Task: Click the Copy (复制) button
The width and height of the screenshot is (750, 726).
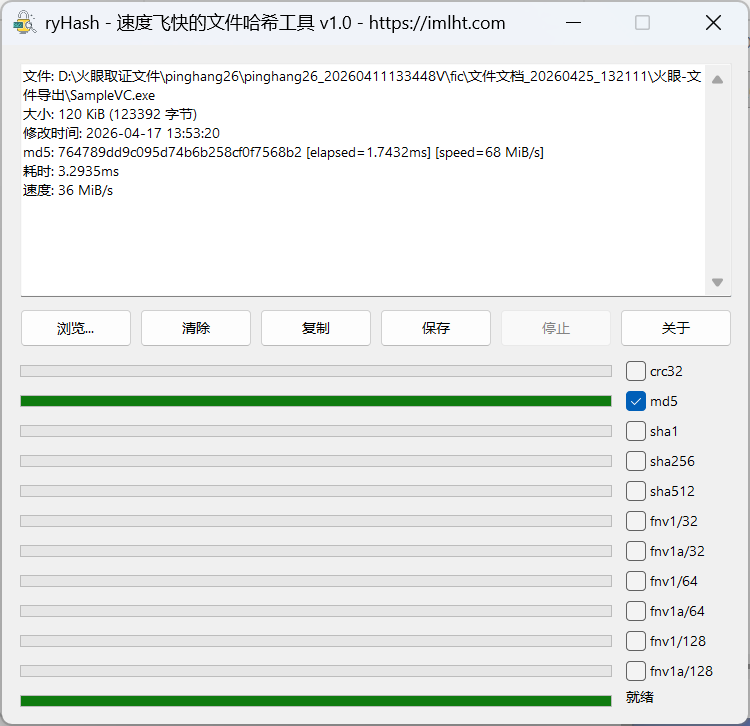Action: click(316, 328)
